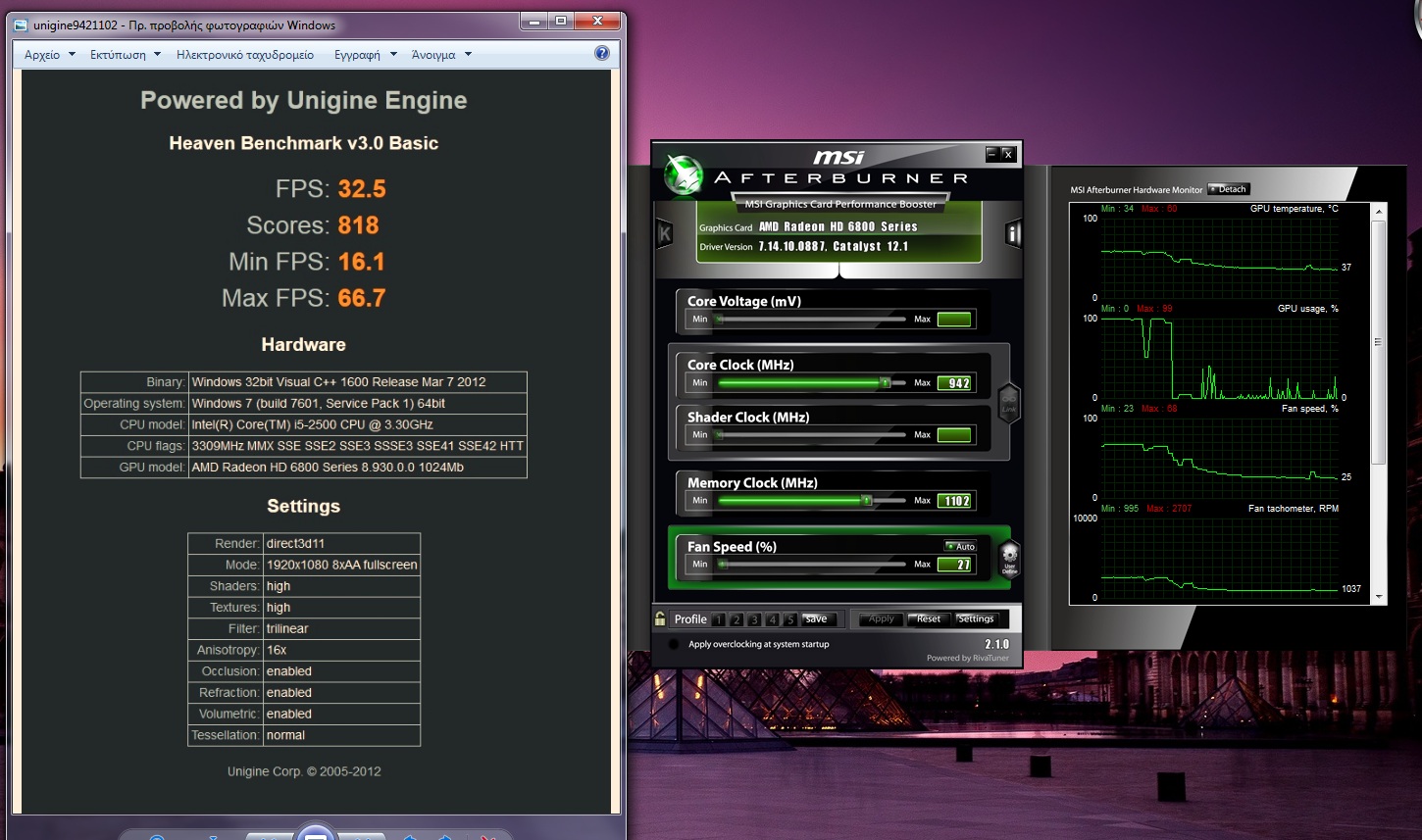Click the Shader Clock value box

click(954, 434)
